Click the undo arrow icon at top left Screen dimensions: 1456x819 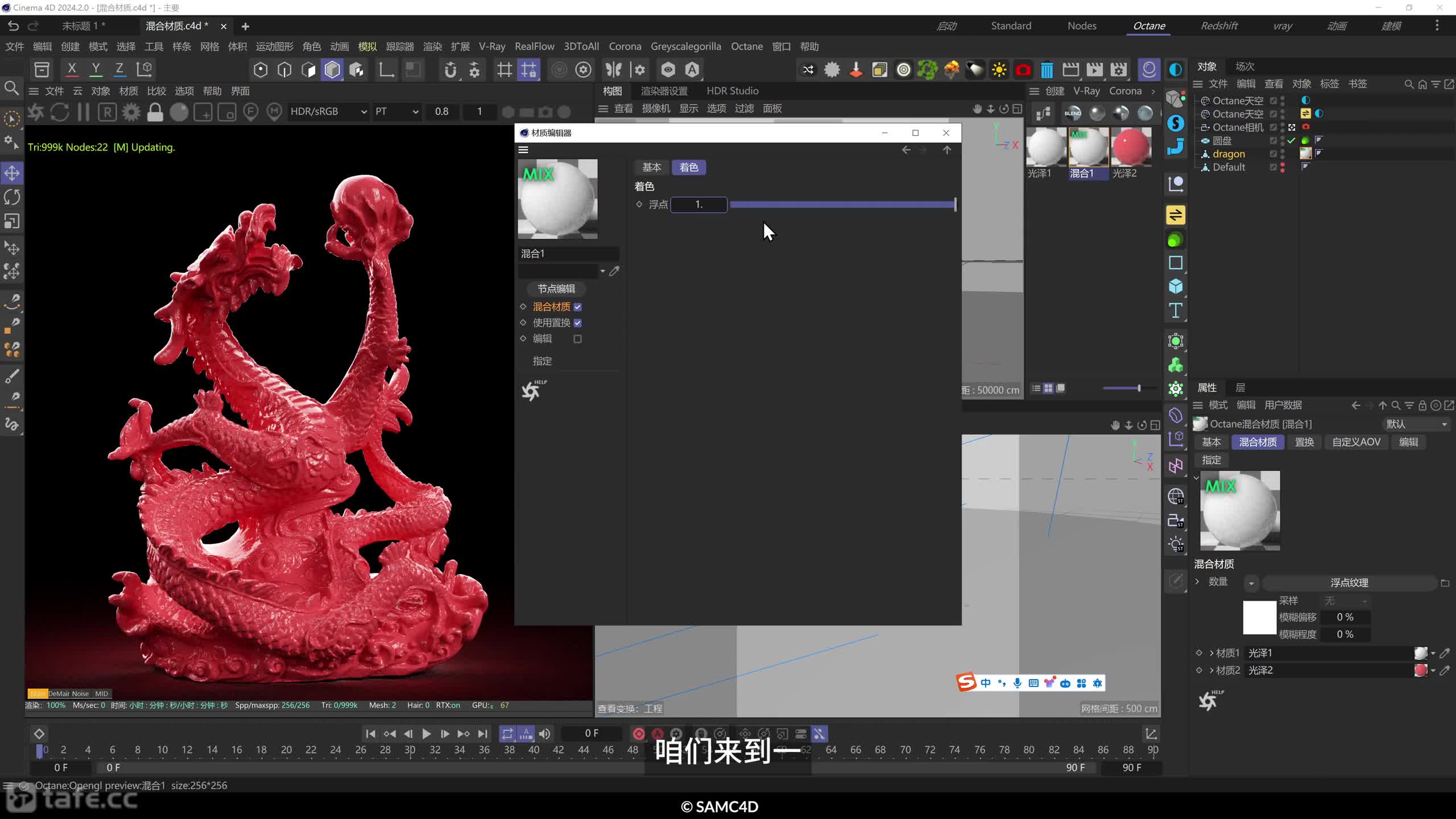(x=13, y=26)
